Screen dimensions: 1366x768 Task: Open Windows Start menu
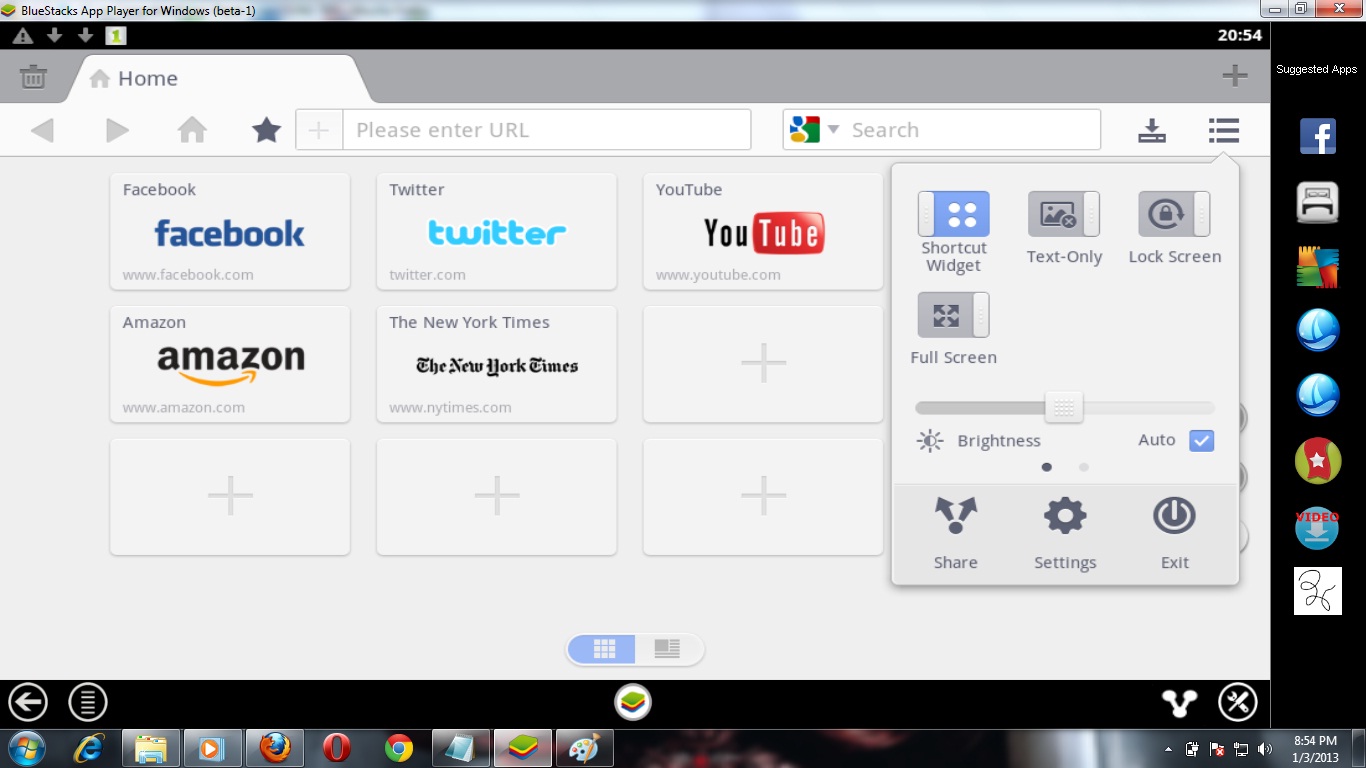coord(26,748)
